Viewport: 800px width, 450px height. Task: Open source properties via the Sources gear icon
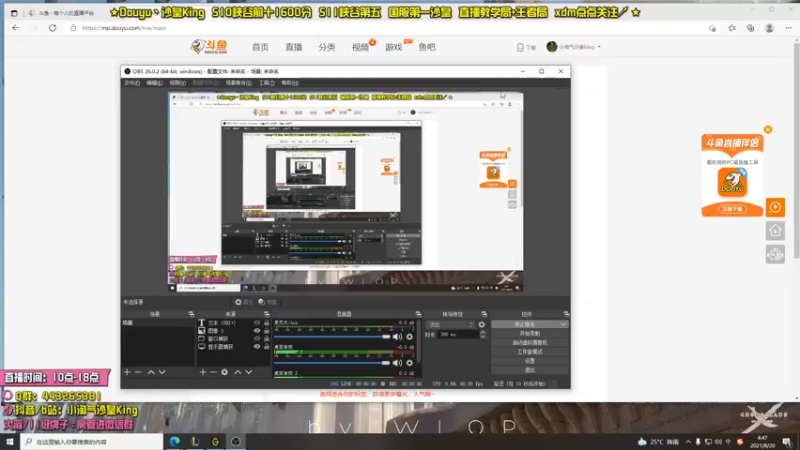point(224,372)
